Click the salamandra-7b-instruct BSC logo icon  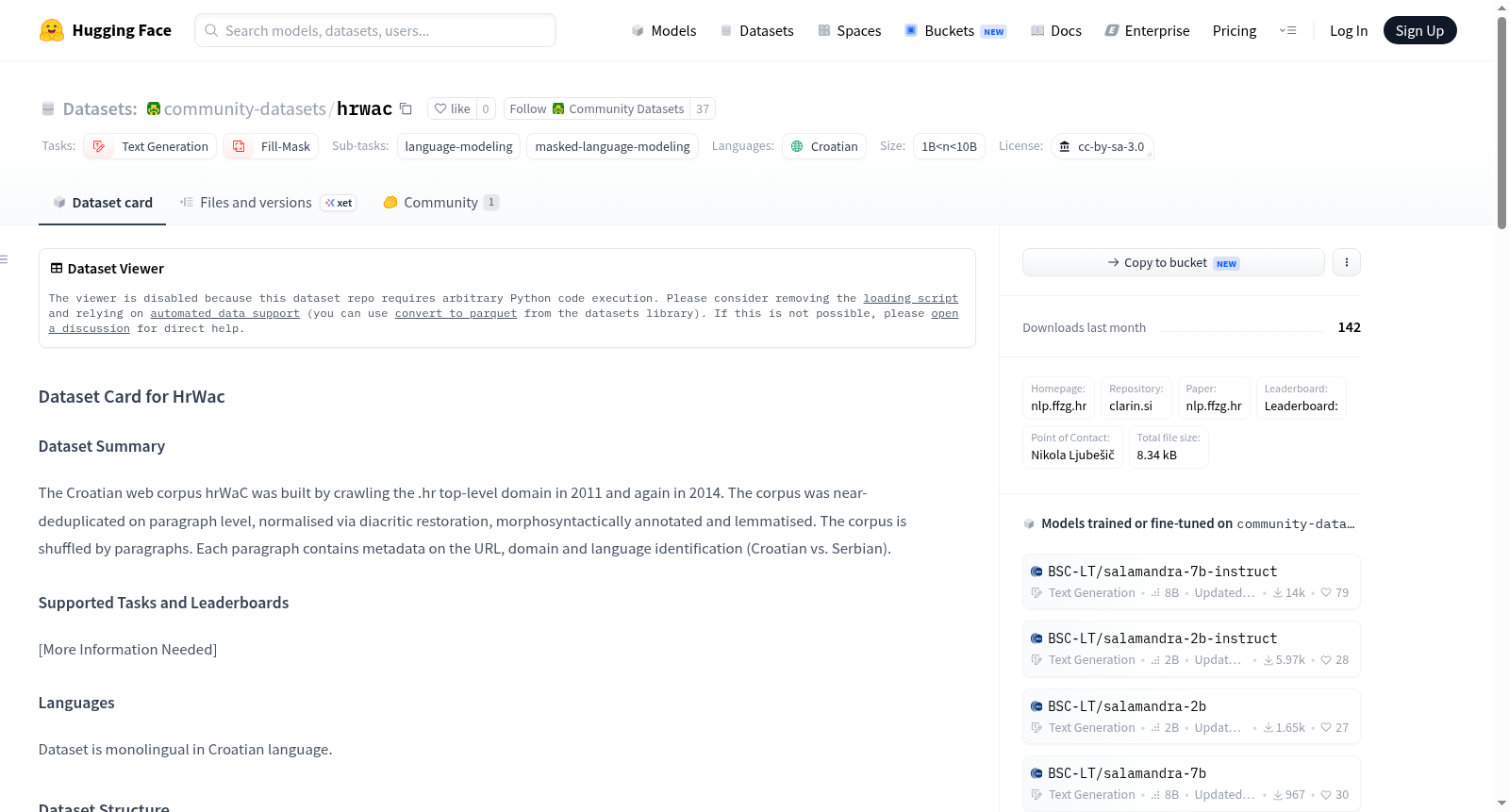pos(1036,572)
